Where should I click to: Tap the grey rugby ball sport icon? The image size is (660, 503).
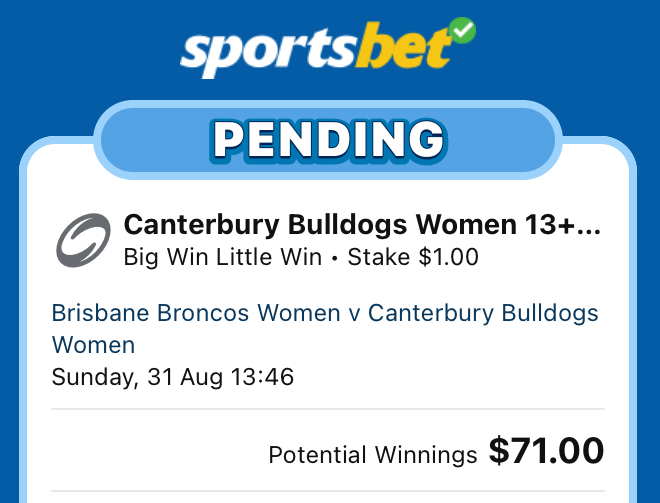(83, 240)
